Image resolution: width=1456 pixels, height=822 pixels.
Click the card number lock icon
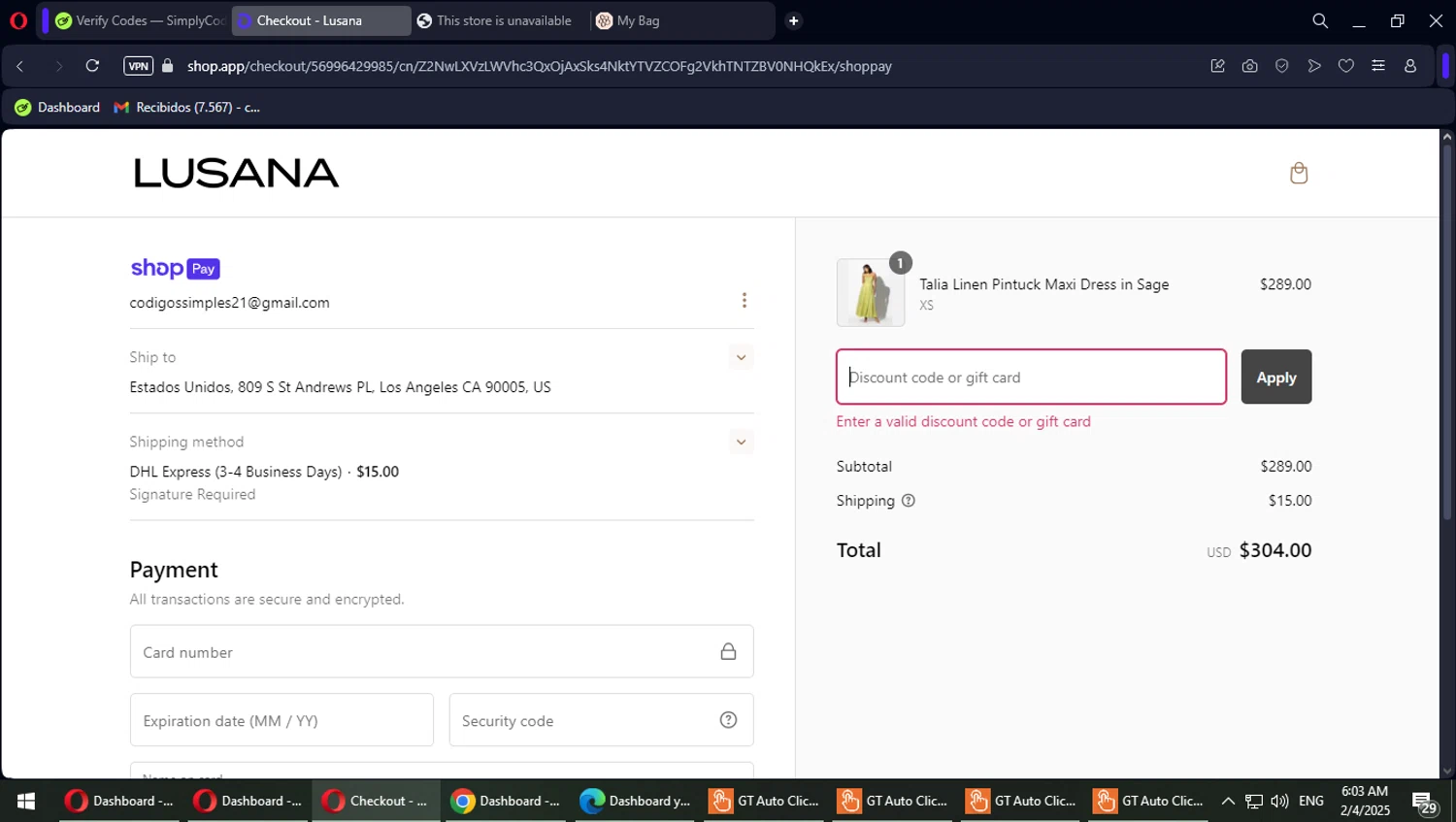[x=728, y=651]
